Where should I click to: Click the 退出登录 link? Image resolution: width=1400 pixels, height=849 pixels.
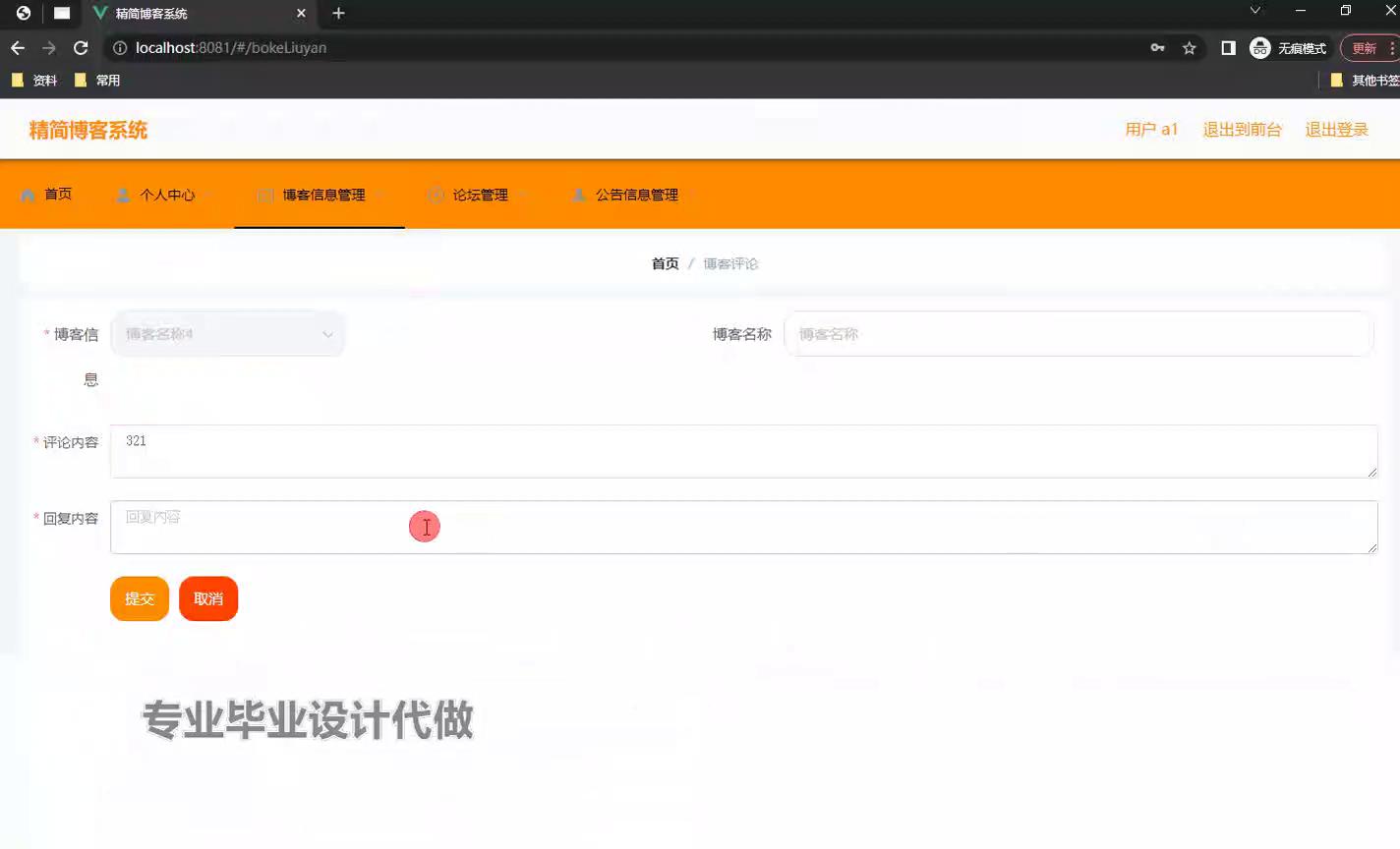(x=1336, y=130)
